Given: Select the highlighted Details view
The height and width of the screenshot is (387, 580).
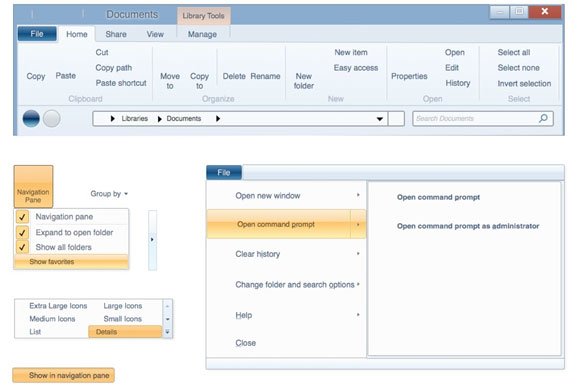Looking at the screenshot, I should [x=125, y=332].
